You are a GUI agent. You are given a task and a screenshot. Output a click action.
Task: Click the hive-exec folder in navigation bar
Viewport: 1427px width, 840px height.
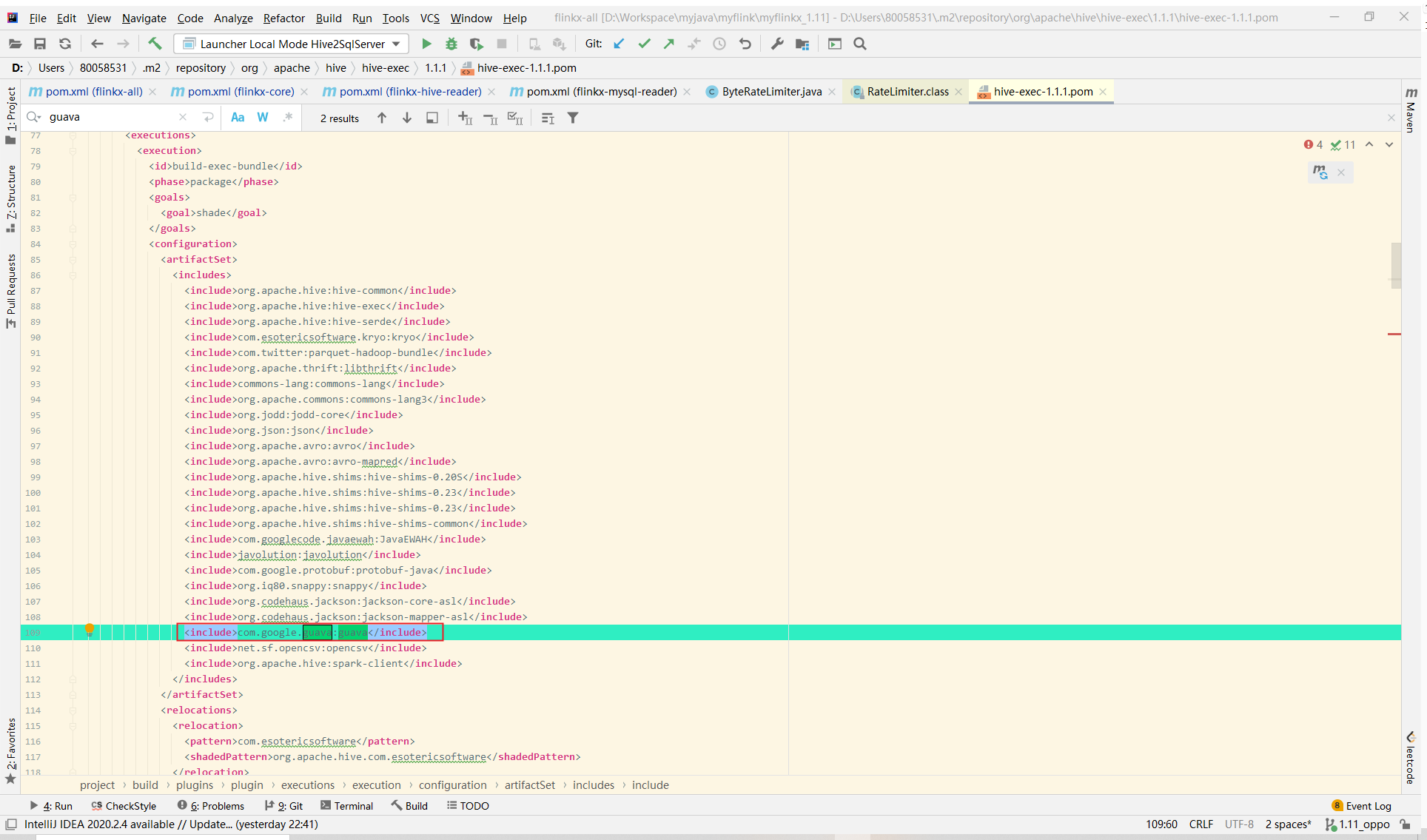point(386,68)
